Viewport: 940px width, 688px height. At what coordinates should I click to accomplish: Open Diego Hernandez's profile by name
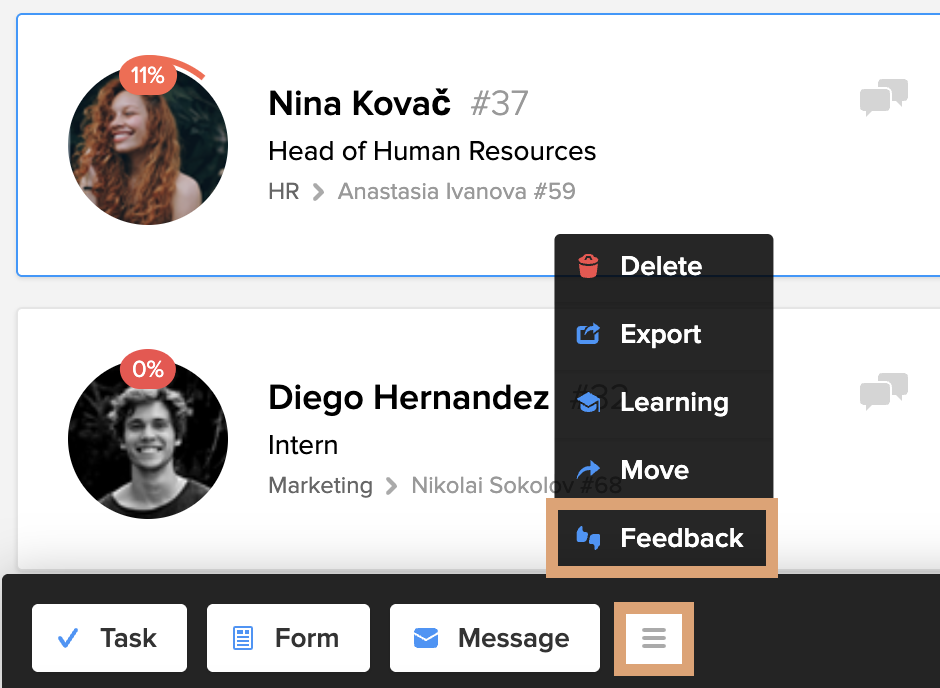pyautogui.click(x=408, y=398)
